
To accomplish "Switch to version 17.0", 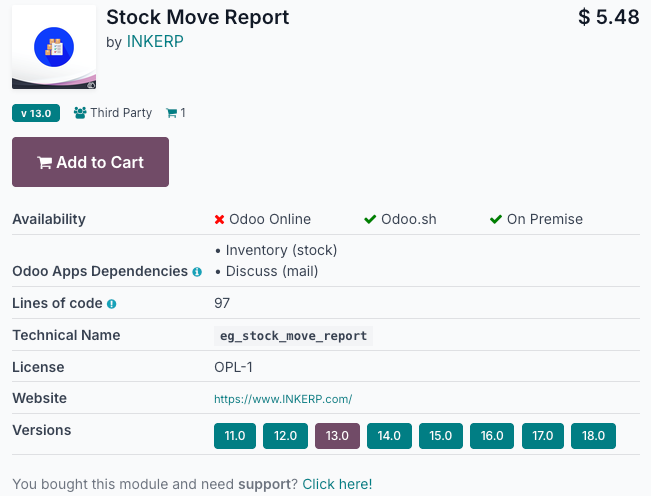I will (x=543, y=436).
